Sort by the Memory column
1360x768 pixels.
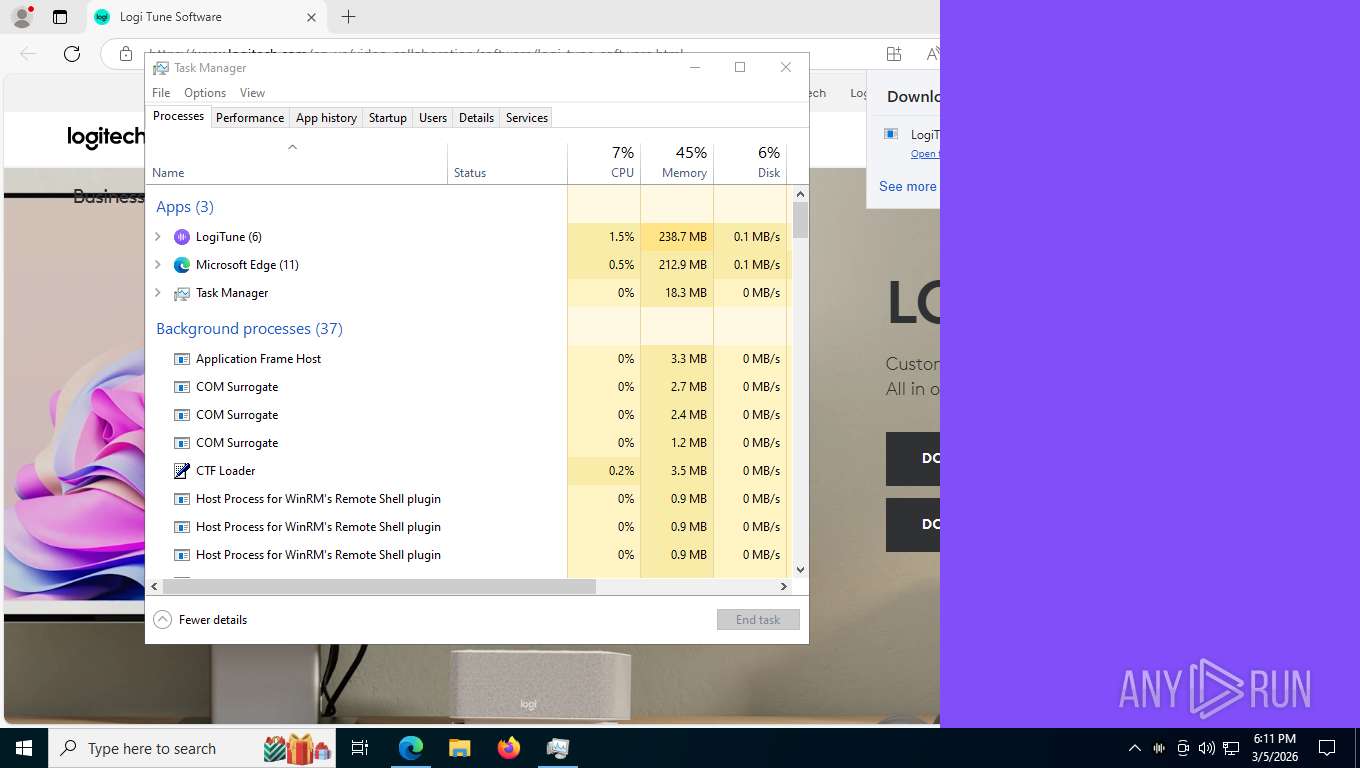tap(677, 163)
